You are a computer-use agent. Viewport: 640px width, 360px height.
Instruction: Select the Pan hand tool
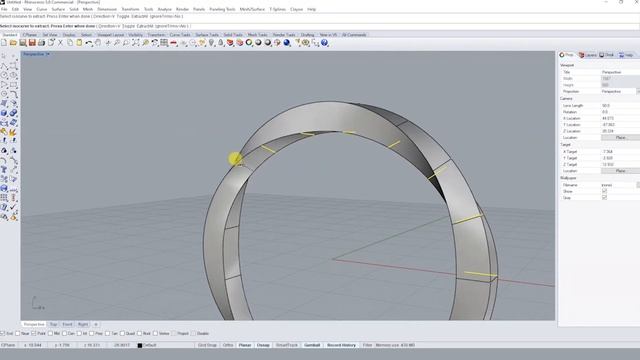coord(98,43)
